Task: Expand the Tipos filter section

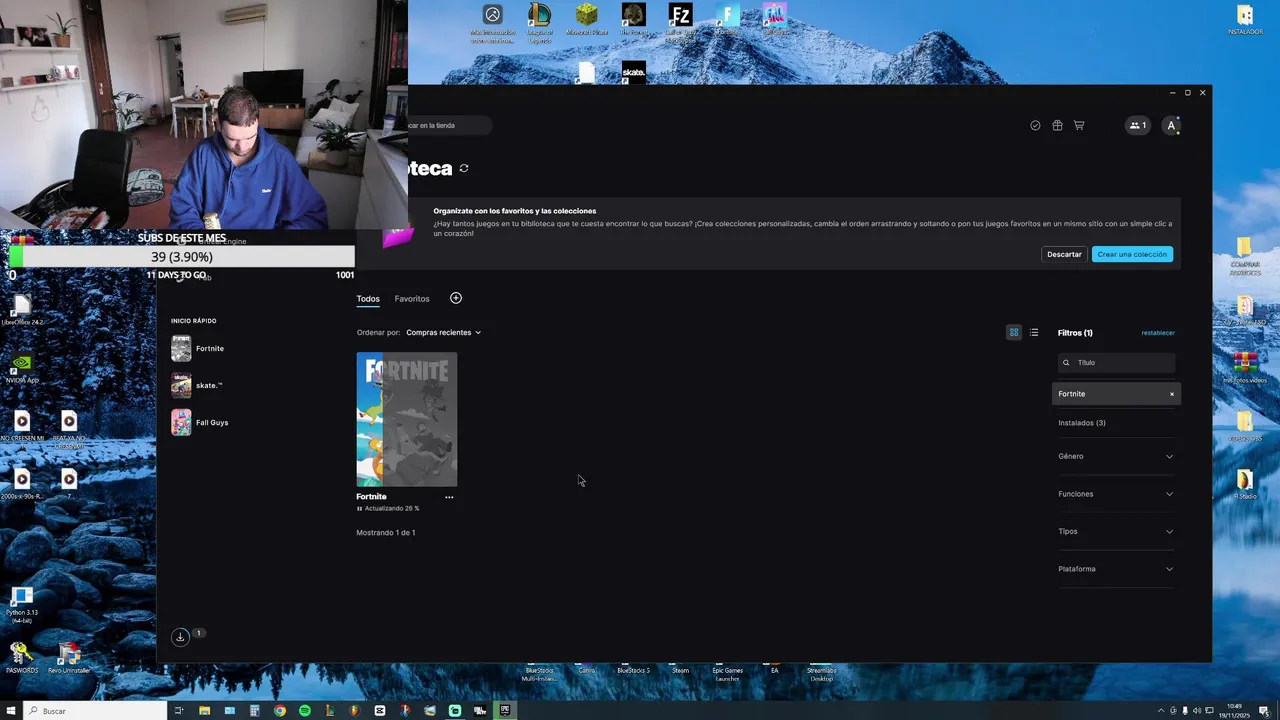Action: pos(1116,531)
